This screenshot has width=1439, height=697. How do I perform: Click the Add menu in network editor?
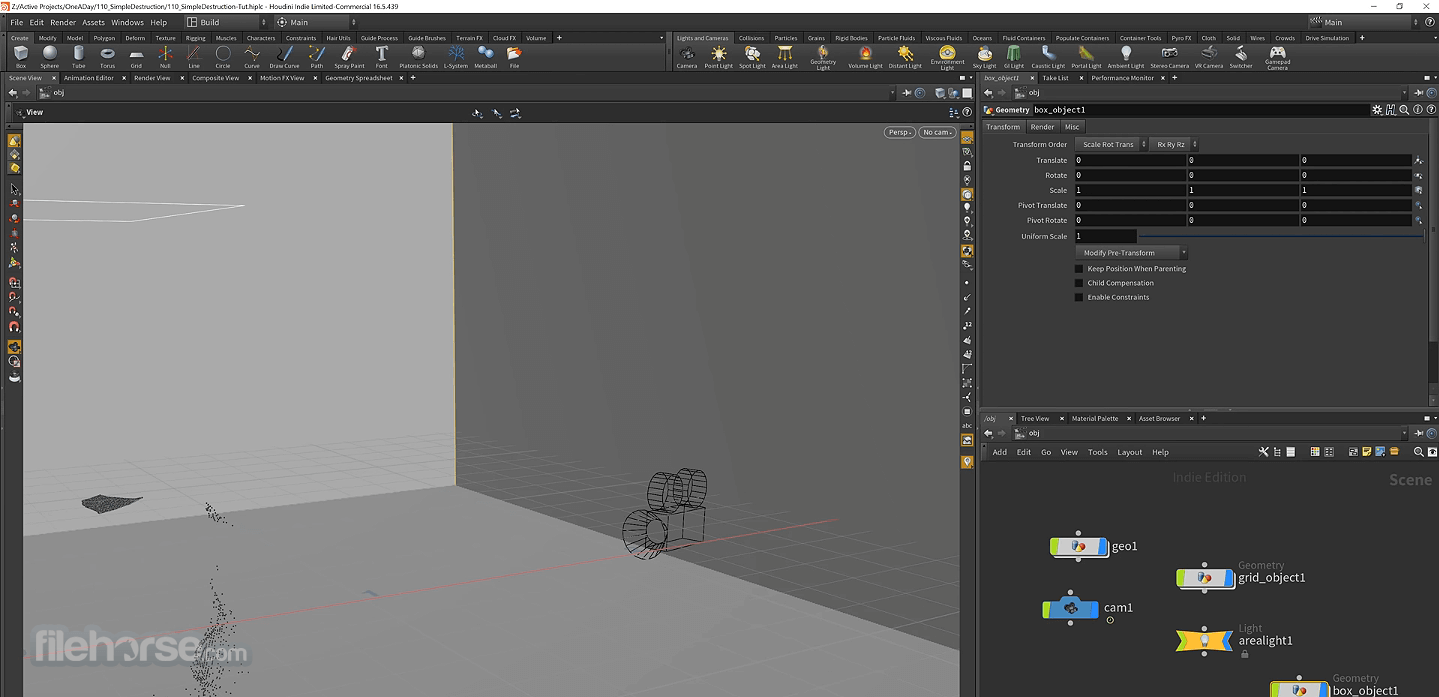click(1000, 452)
